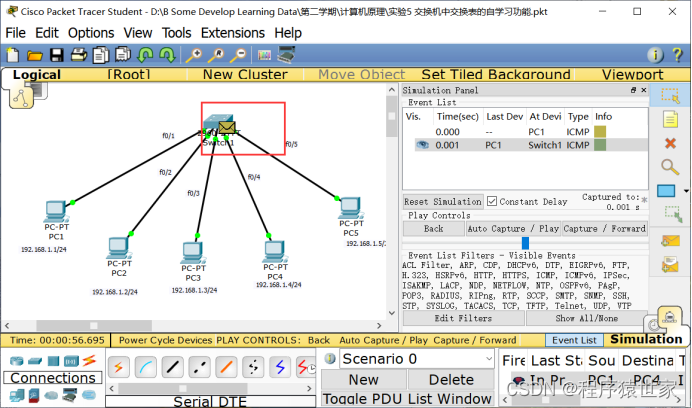Zoom out with the minus magnifier

point(238,55)
